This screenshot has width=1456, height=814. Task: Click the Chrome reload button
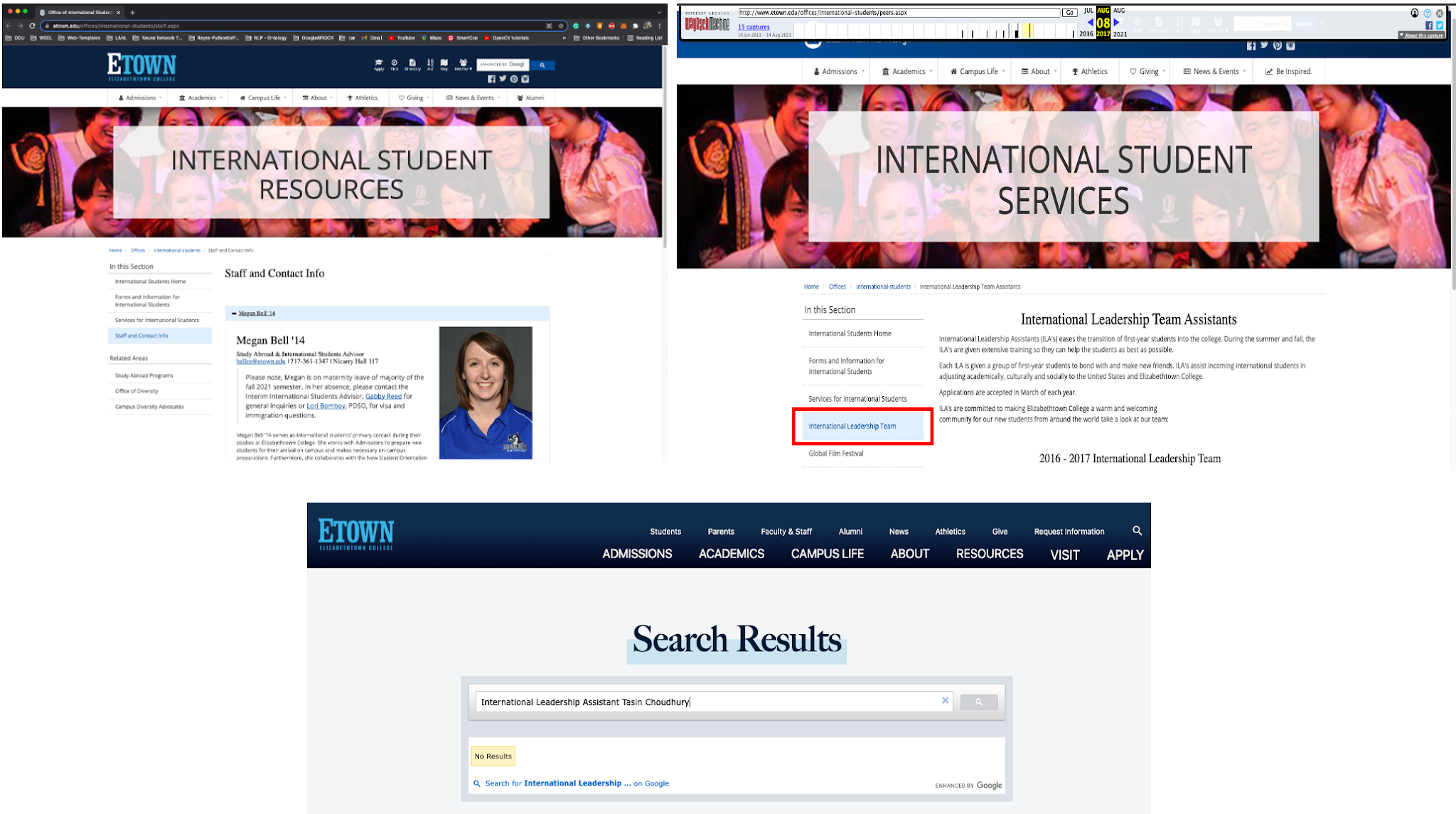click(x=32, y=26)
